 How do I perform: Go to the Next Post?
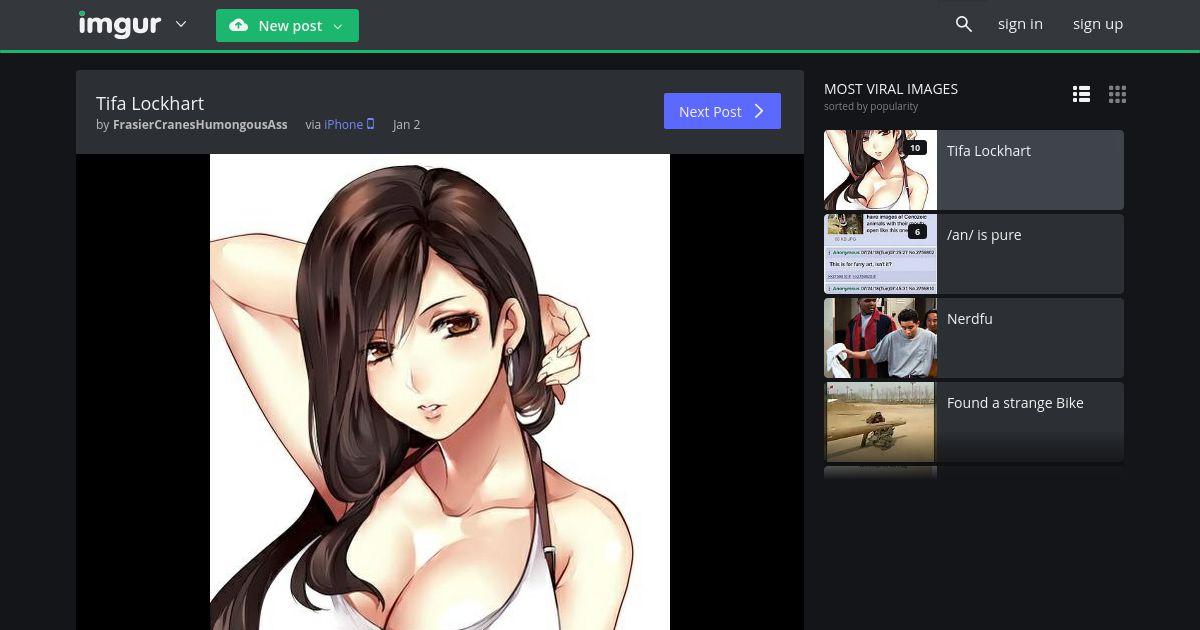tap(722, 111)
